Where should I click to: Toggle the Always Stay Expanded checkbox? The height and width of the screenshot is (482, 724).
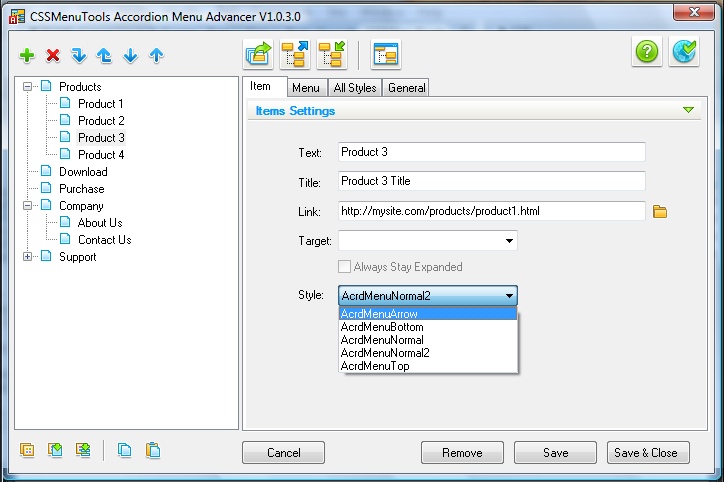tap(344, 267)
